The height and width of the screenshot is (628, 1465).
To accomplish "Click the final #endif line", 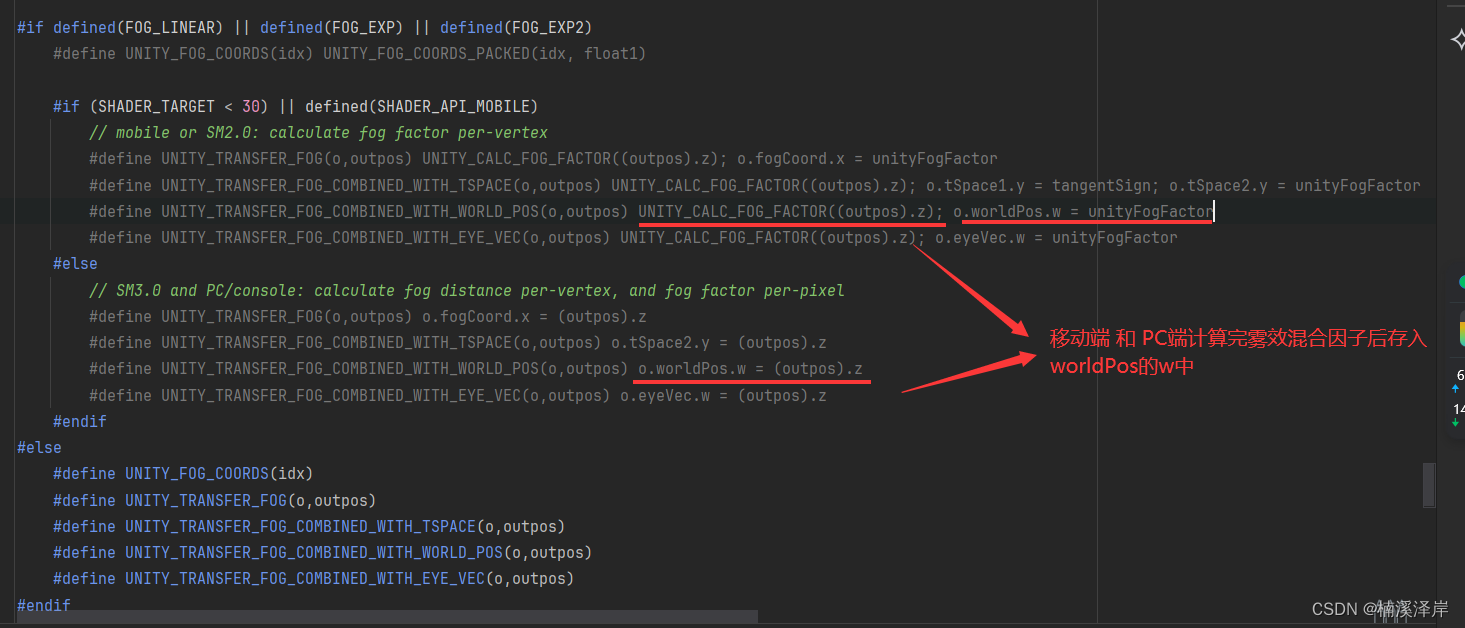I will [43, 604].
